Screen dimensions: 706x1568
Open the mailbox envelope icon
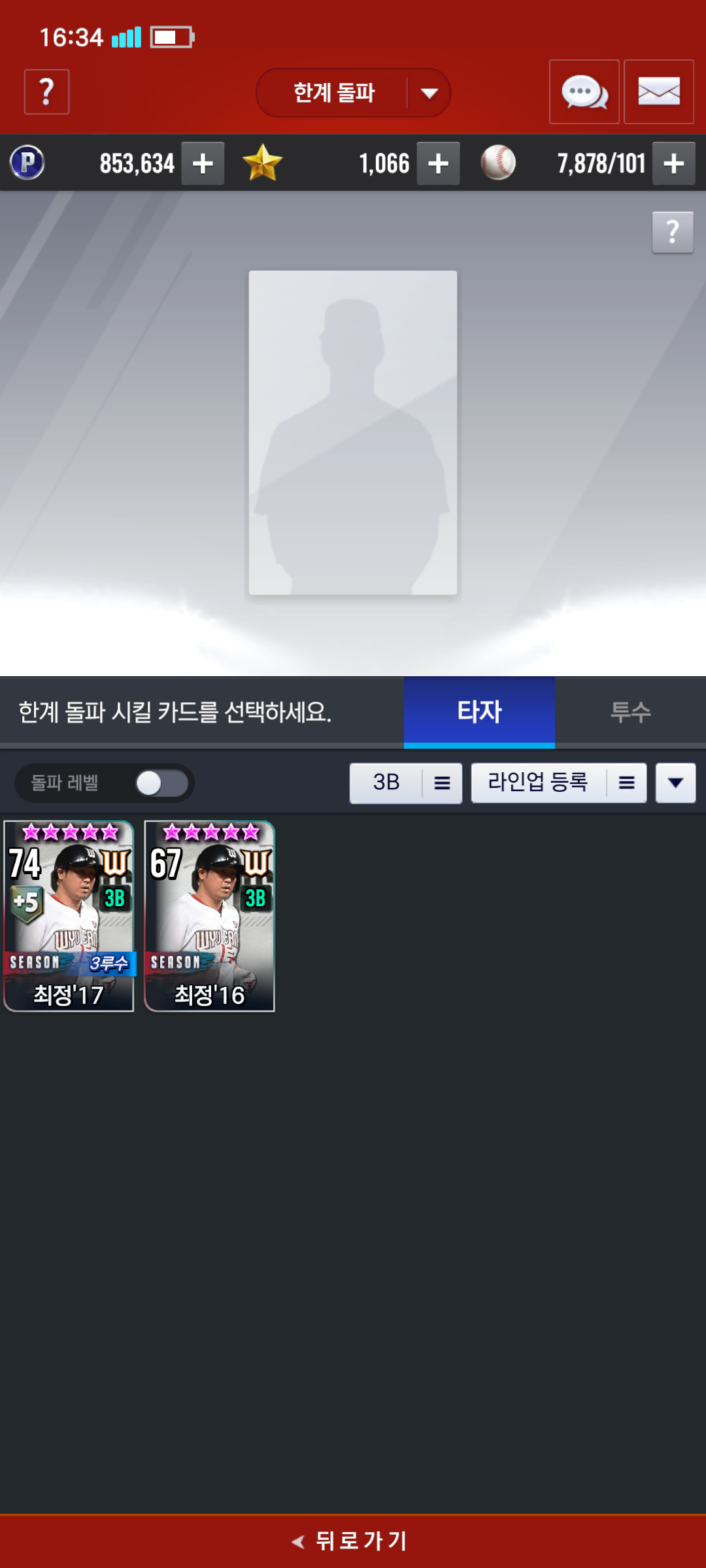point(659,91)
